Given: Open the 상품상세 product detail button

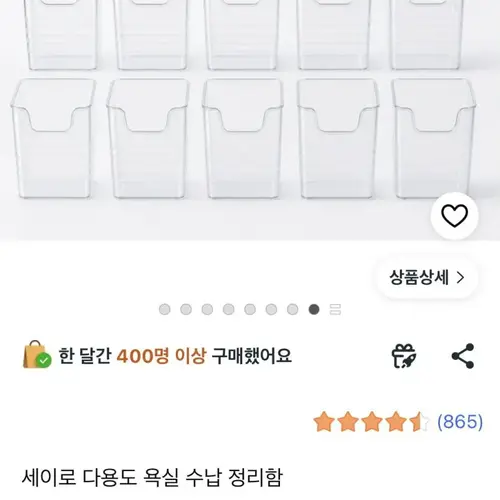Looking at the screenshot, I should [x=427, y=277].
